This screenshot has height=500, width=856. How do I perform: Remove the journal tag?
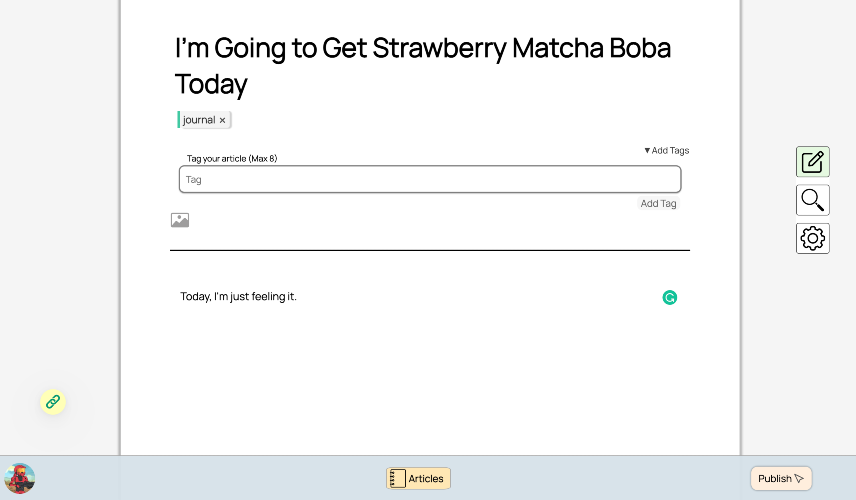point(223,120)
